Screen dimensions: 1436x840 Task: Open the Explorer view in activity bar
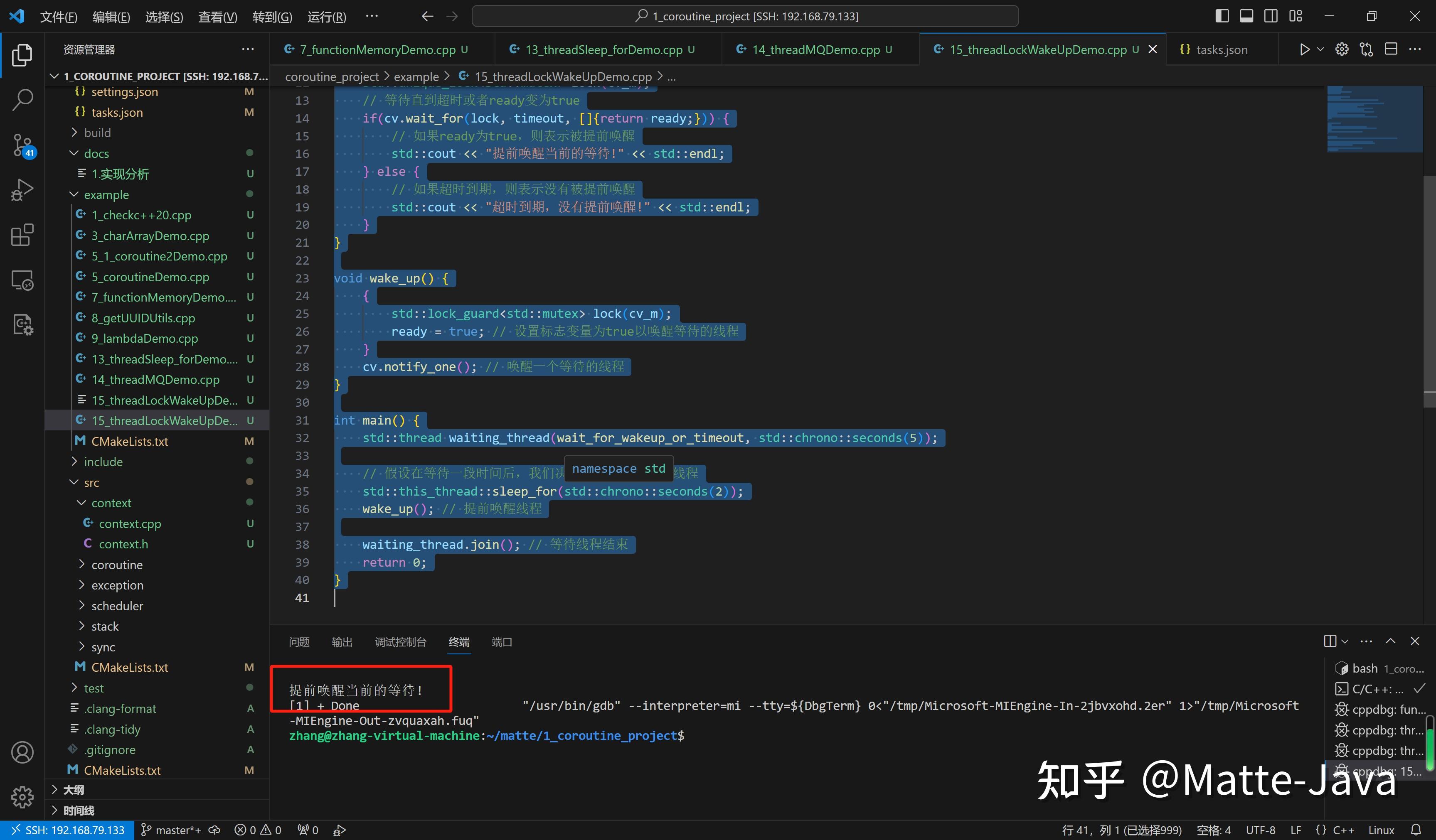point(22,55)
